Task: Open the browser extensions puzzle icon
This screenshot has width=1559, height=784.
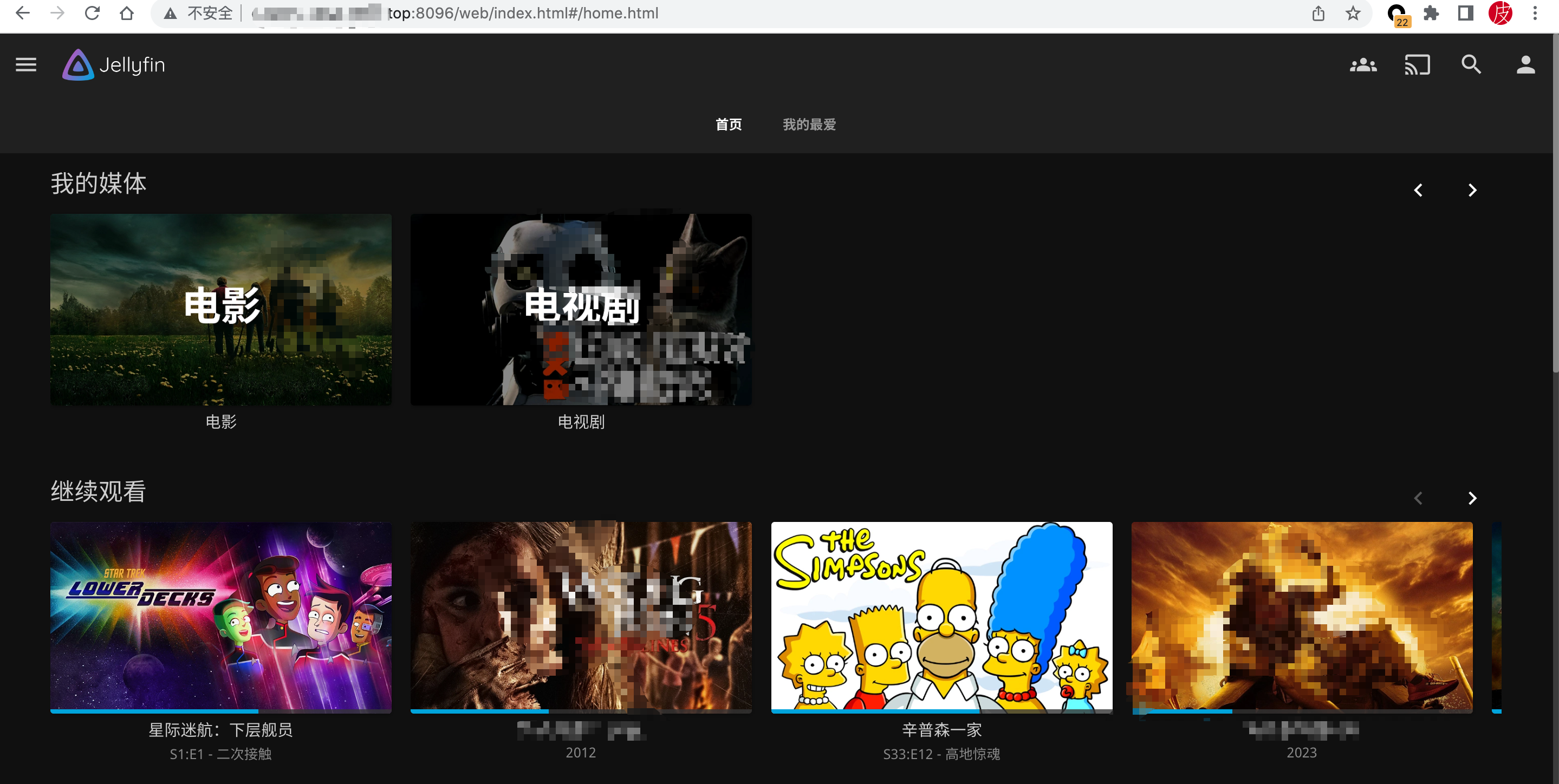Action: pos(1431,14)
